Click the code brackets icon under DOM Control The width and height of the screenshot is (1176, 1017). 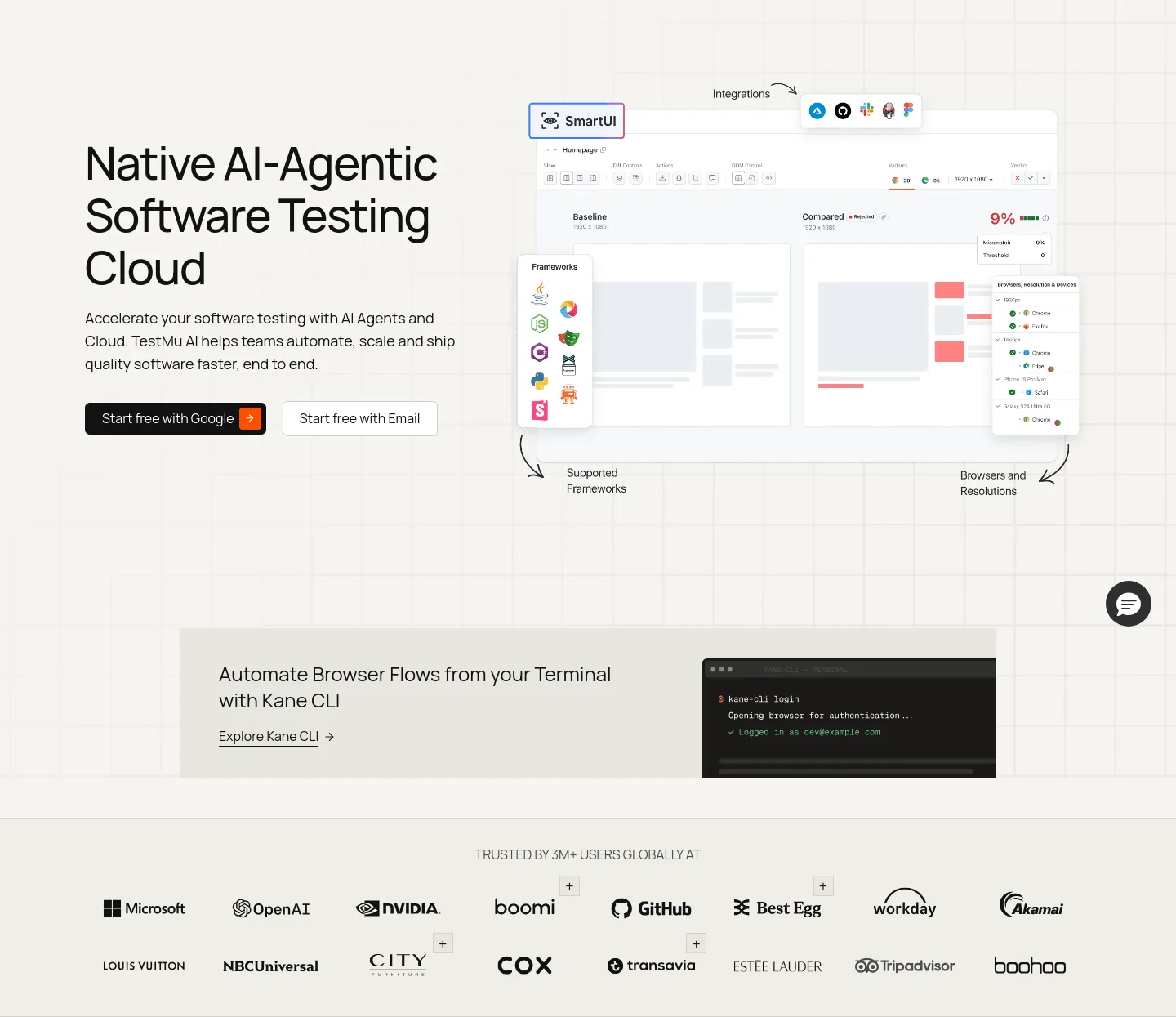(768, 178)
